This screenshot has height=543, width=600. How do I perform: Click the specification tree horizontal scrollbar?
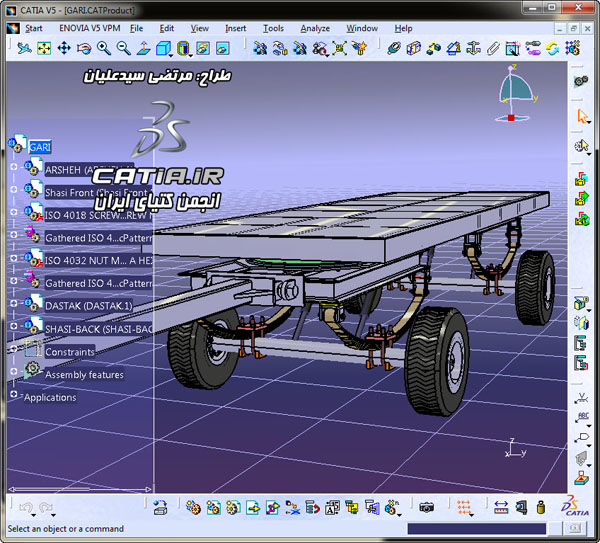[80, 489]
